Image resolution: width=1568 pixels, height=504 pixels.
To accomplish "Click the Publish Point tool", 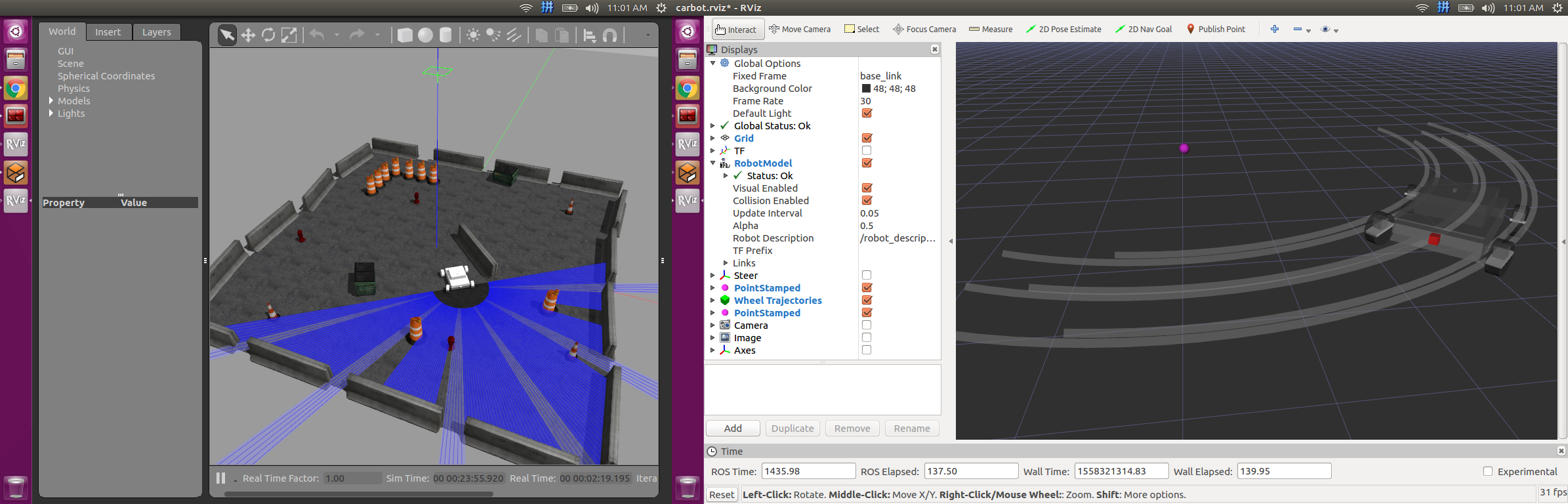I will [1216, 30].
